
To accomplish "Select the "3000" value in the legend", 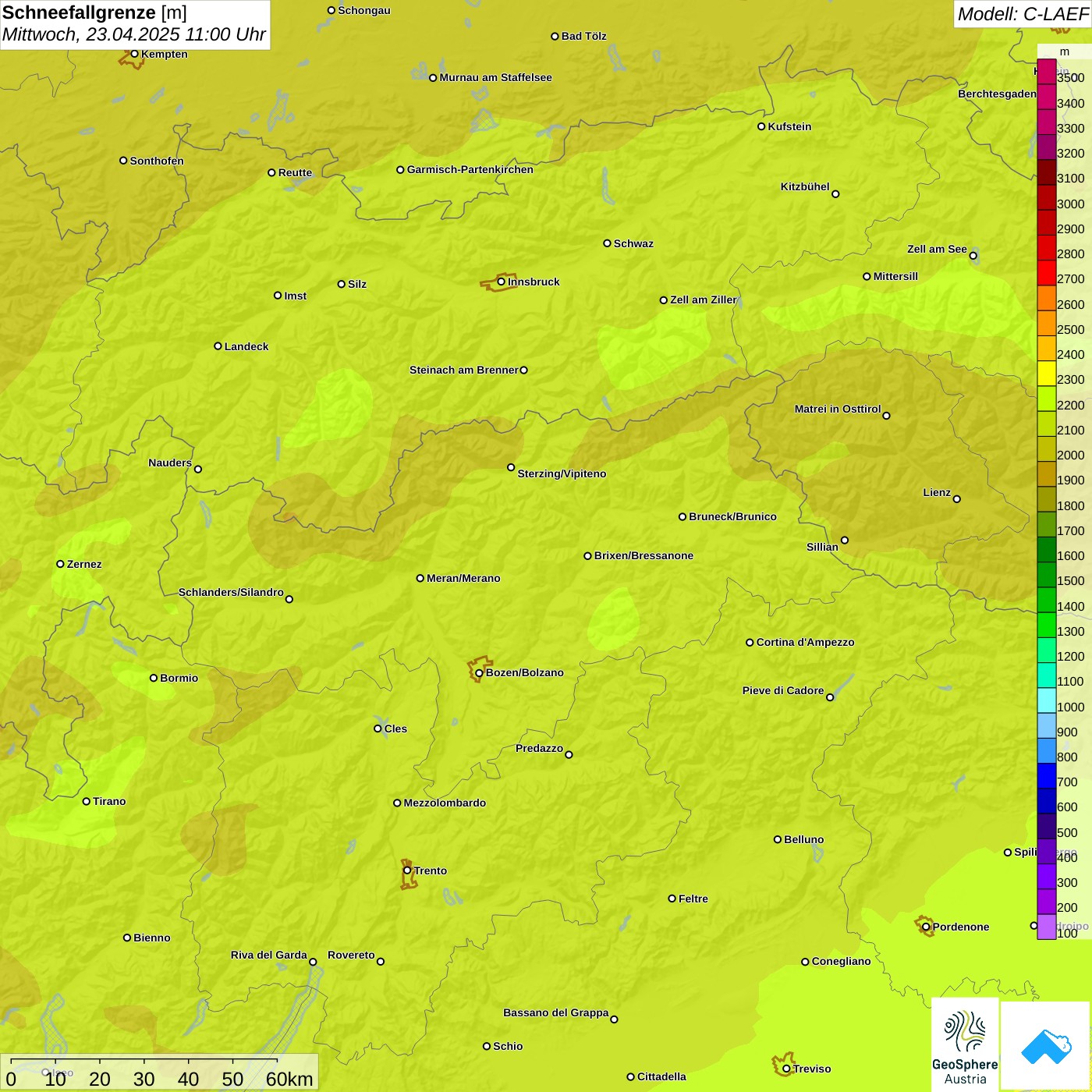I will point(1071,204).
